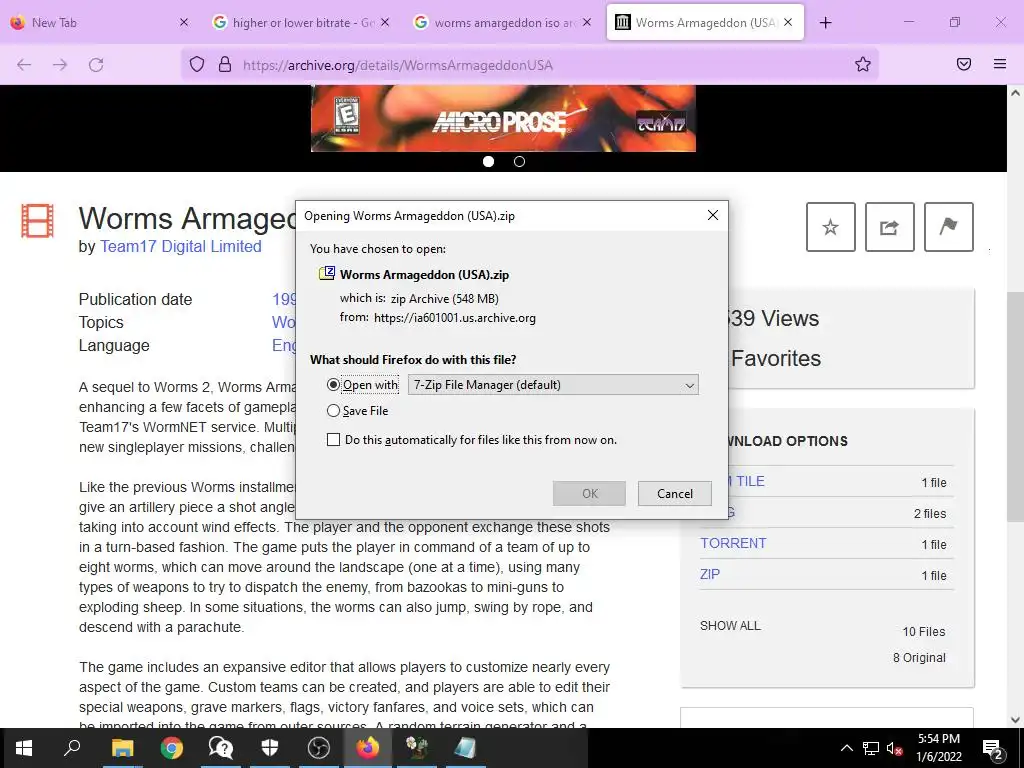
Task: Bookmark this page with the star
Action: [x=863, y=64]
